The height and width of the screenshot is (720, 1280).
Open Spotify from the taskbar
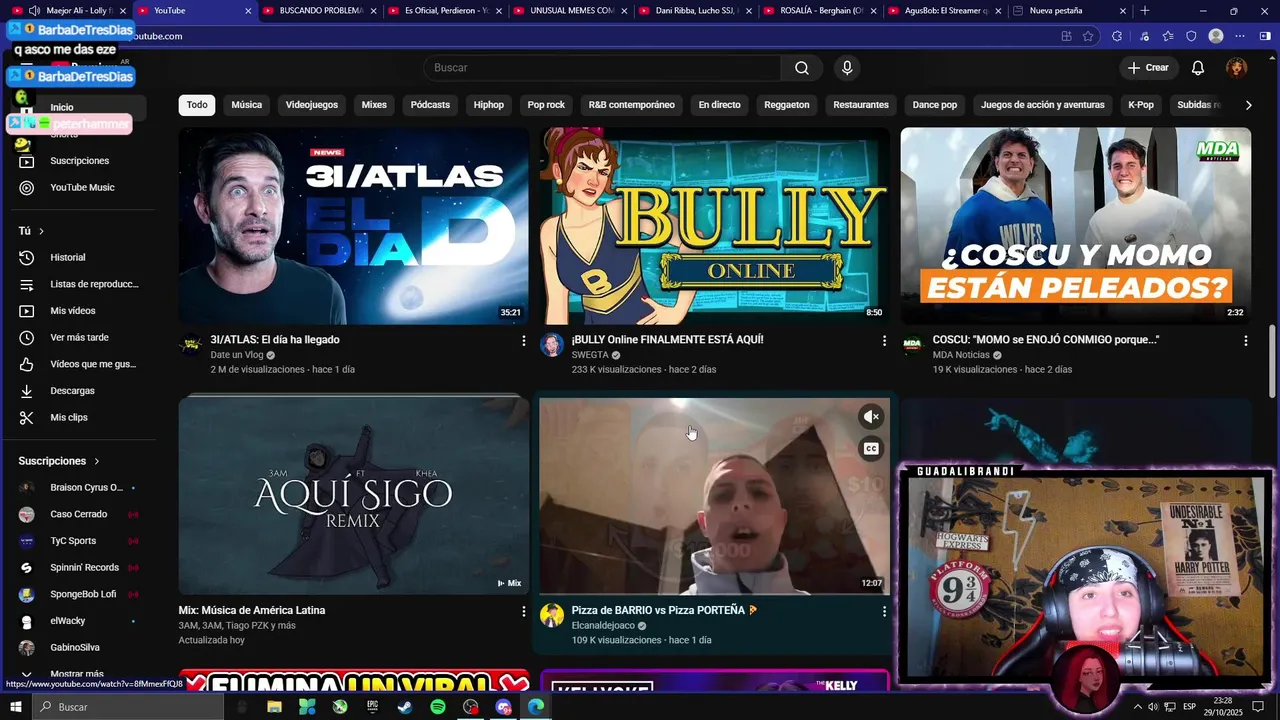pos(438,707)
